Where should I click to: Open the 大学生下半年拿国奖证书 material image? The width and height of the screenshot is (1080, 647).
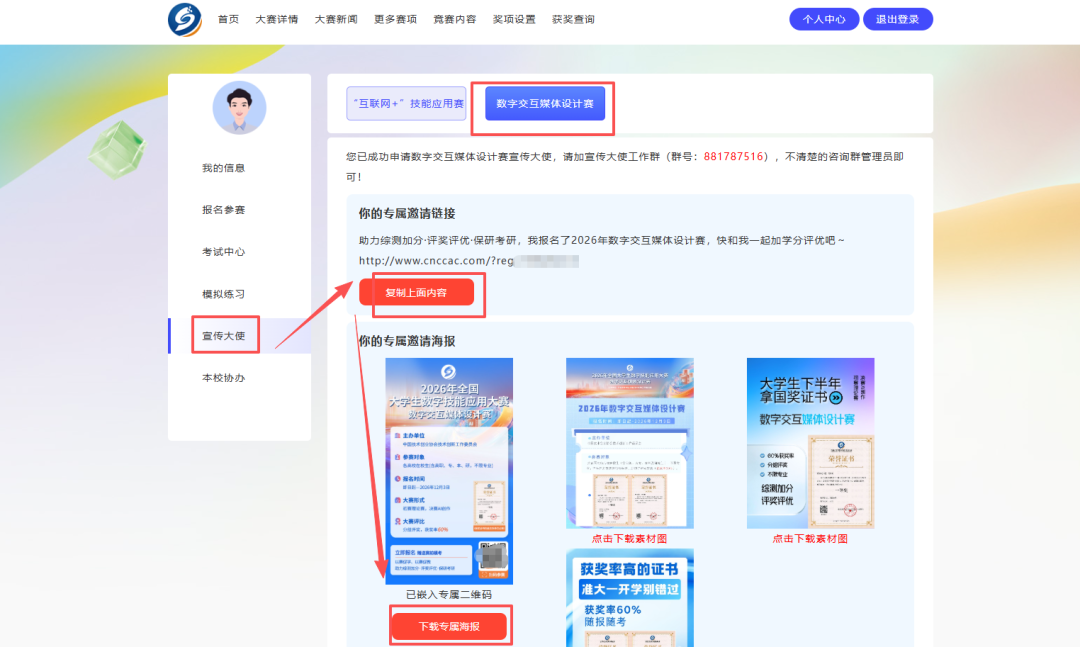810,443
